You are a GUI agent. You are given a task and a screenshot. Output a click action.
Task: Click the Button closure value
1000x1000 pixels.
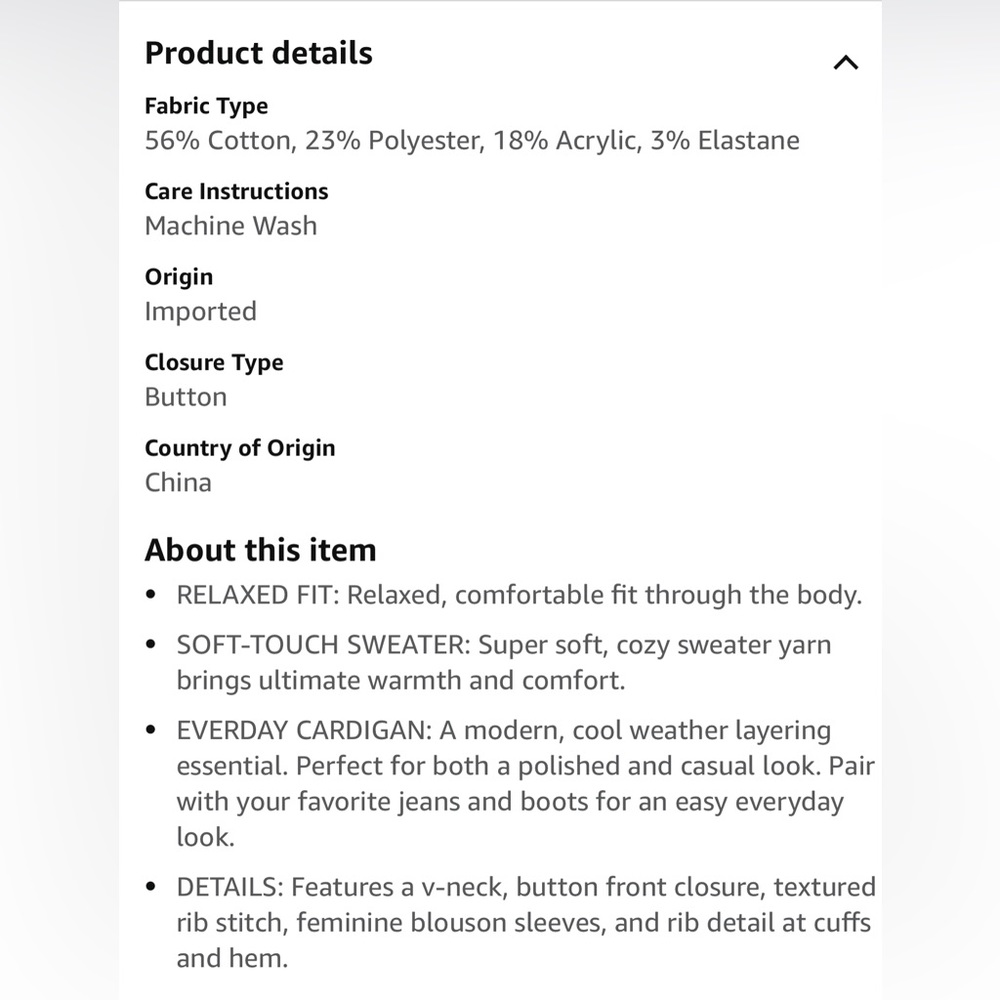click(186, 397)
